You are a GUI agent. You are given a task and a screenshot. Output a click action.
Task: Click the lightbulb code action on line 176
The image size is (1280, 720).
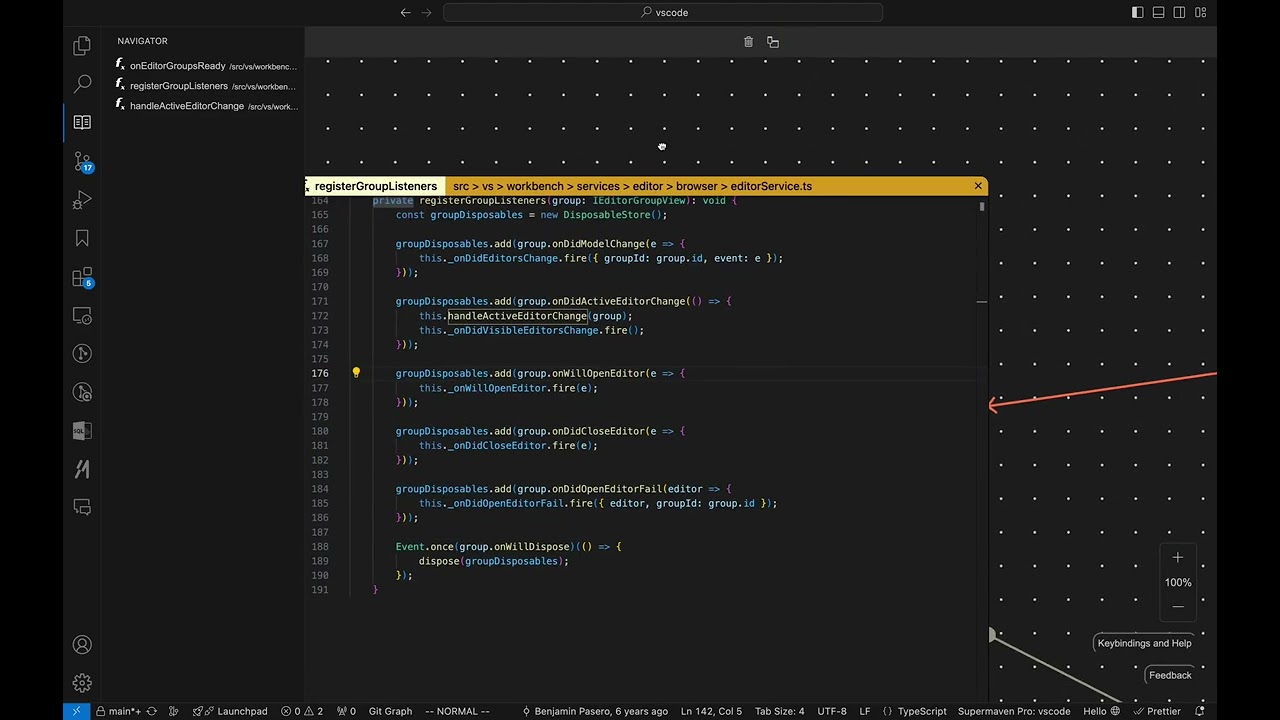[x=356, y=373]
